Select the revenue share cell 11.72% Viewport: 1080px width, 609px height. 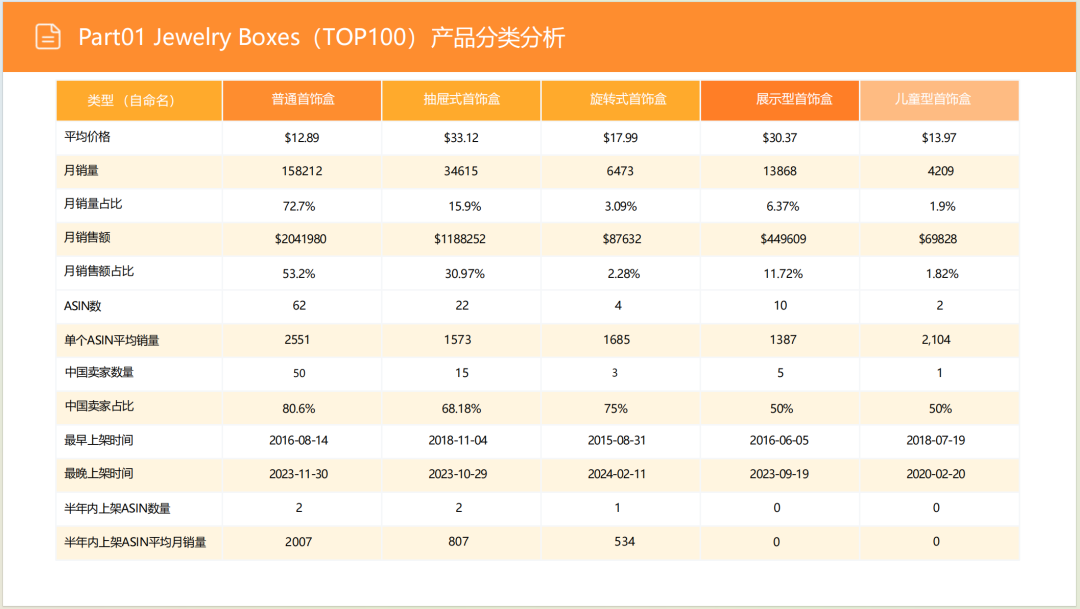coord(783,273)
